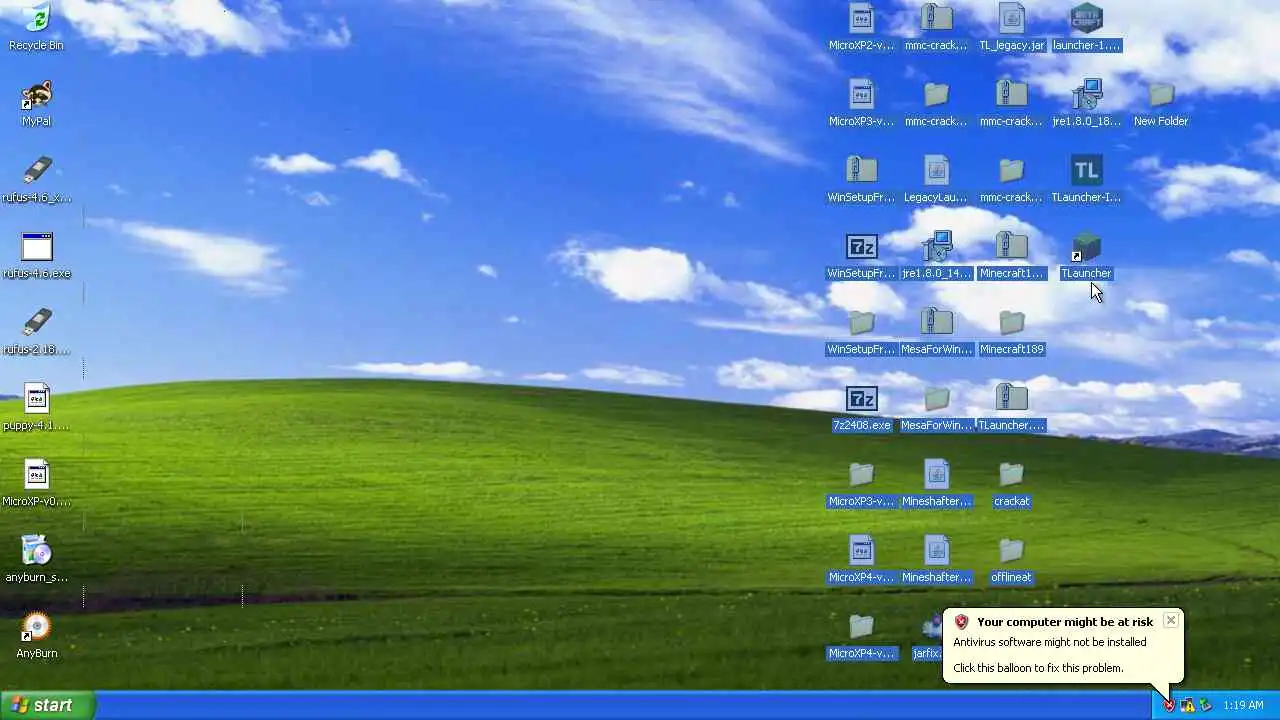
Task: Select the LegacyLau file icon
Action: (936, 179)
